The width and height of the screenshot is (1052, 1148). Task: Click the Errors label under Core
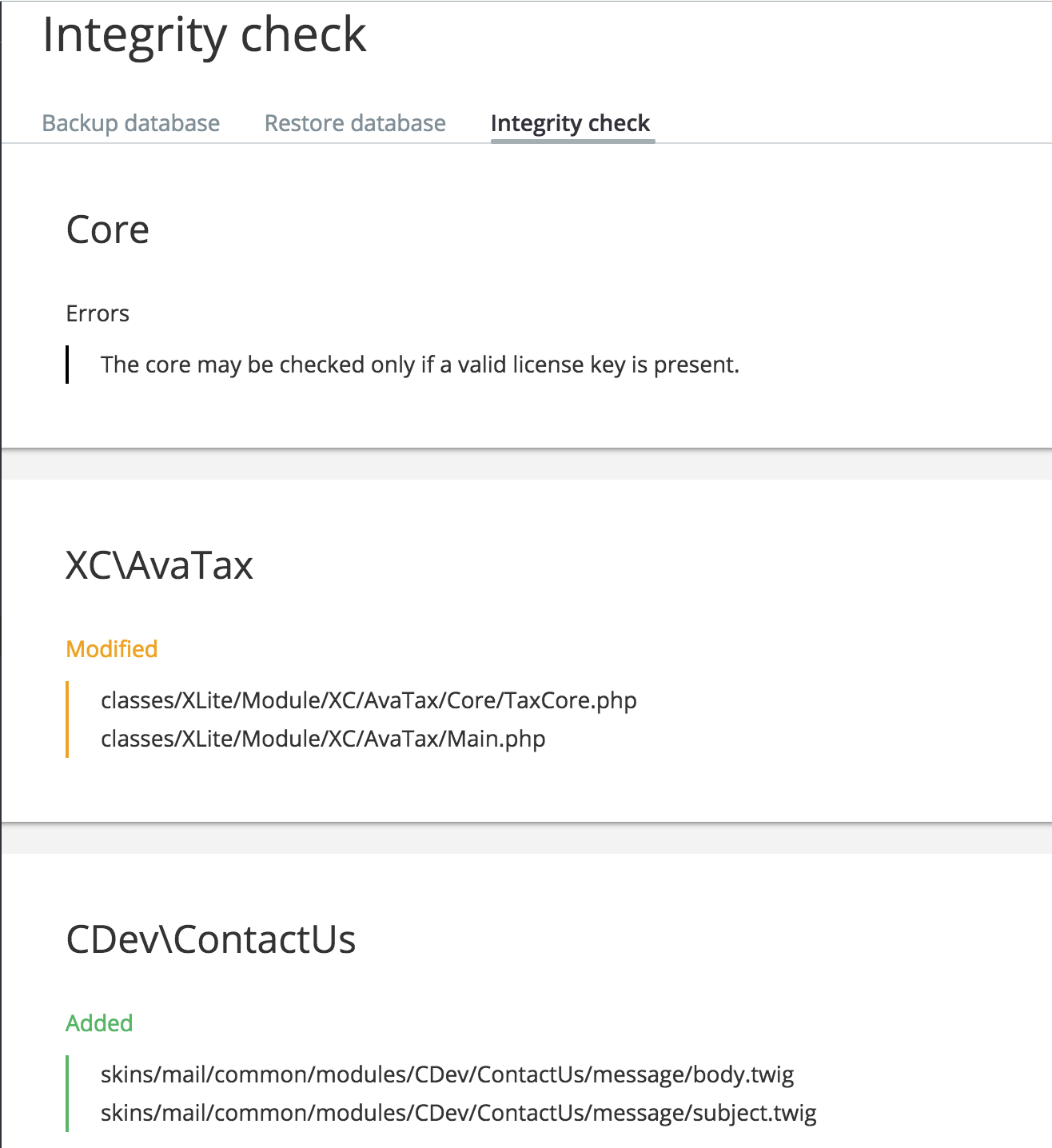pyautogui.click(x=98, y=313)
